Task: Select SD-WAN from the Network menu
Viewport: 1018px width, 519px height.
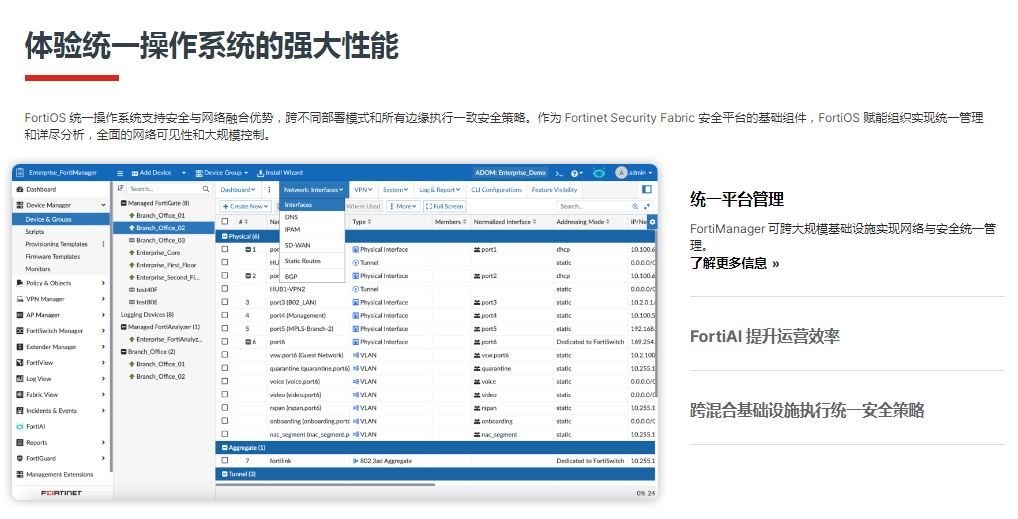Action: click(x=297, y=245)
